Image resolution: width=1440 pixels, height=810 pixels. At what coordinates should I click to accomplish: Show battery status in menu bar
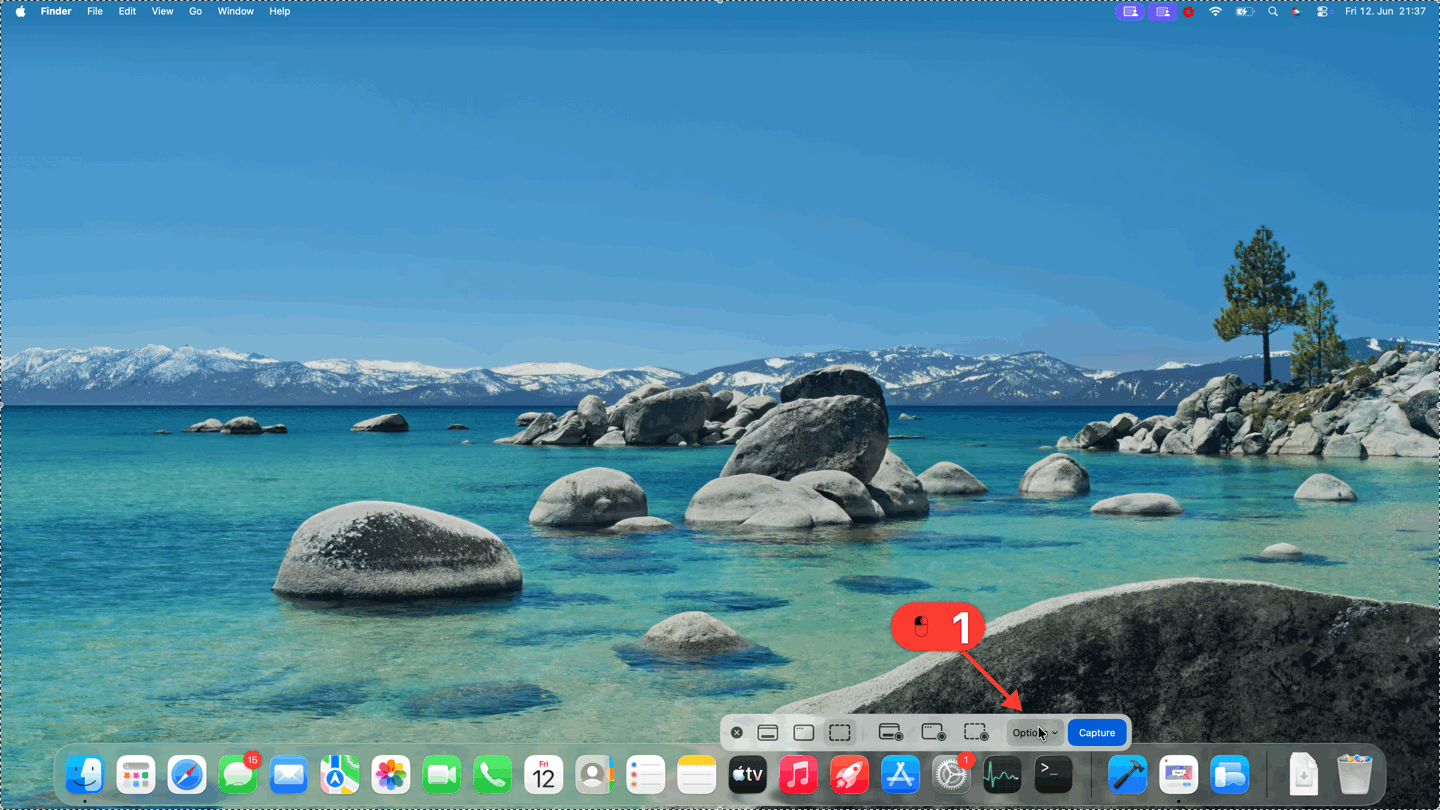1244,12
